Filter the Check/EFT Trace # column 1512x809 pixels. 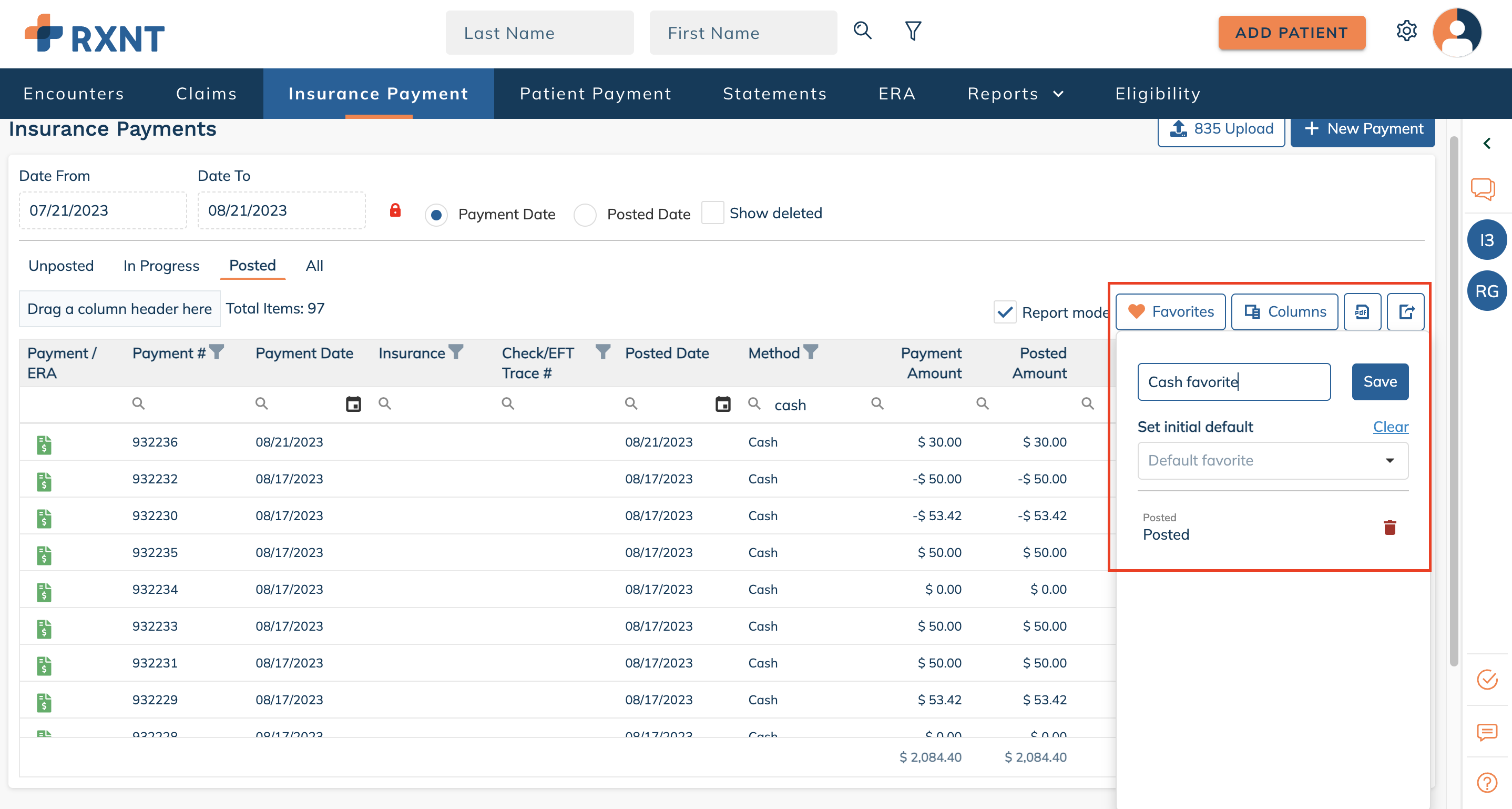[603, 352]
